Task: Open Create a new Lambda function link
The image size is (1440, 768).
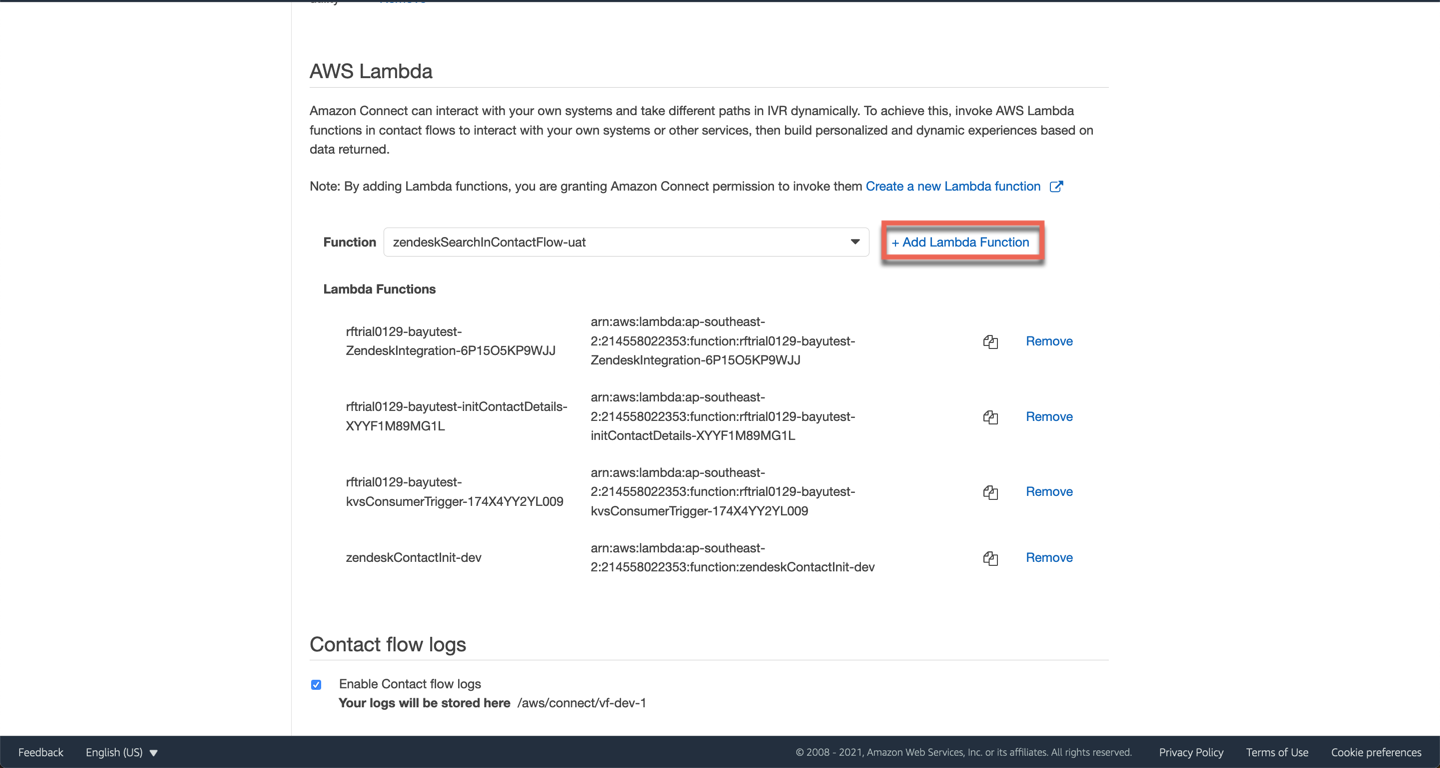Action: coord(952,186)
